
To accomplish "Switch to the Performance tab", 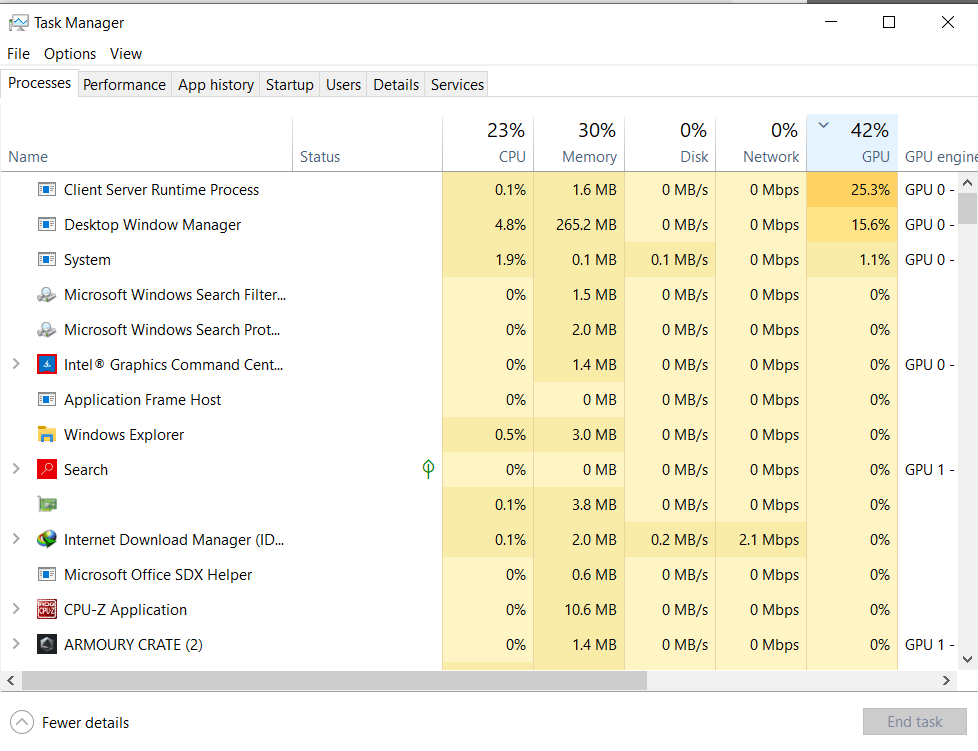I will tap(124, 85).
